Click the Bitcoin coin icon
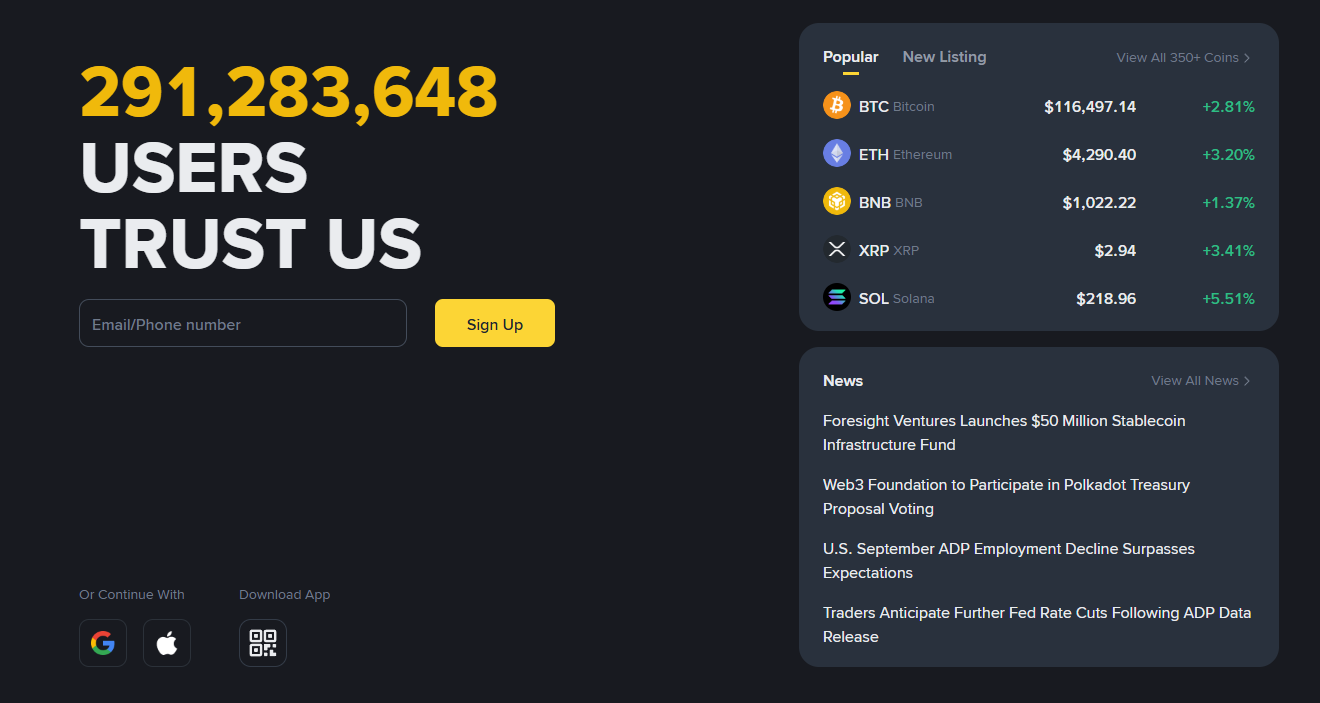Screen dimensions: 1320x703 click(x=836, y=106)
